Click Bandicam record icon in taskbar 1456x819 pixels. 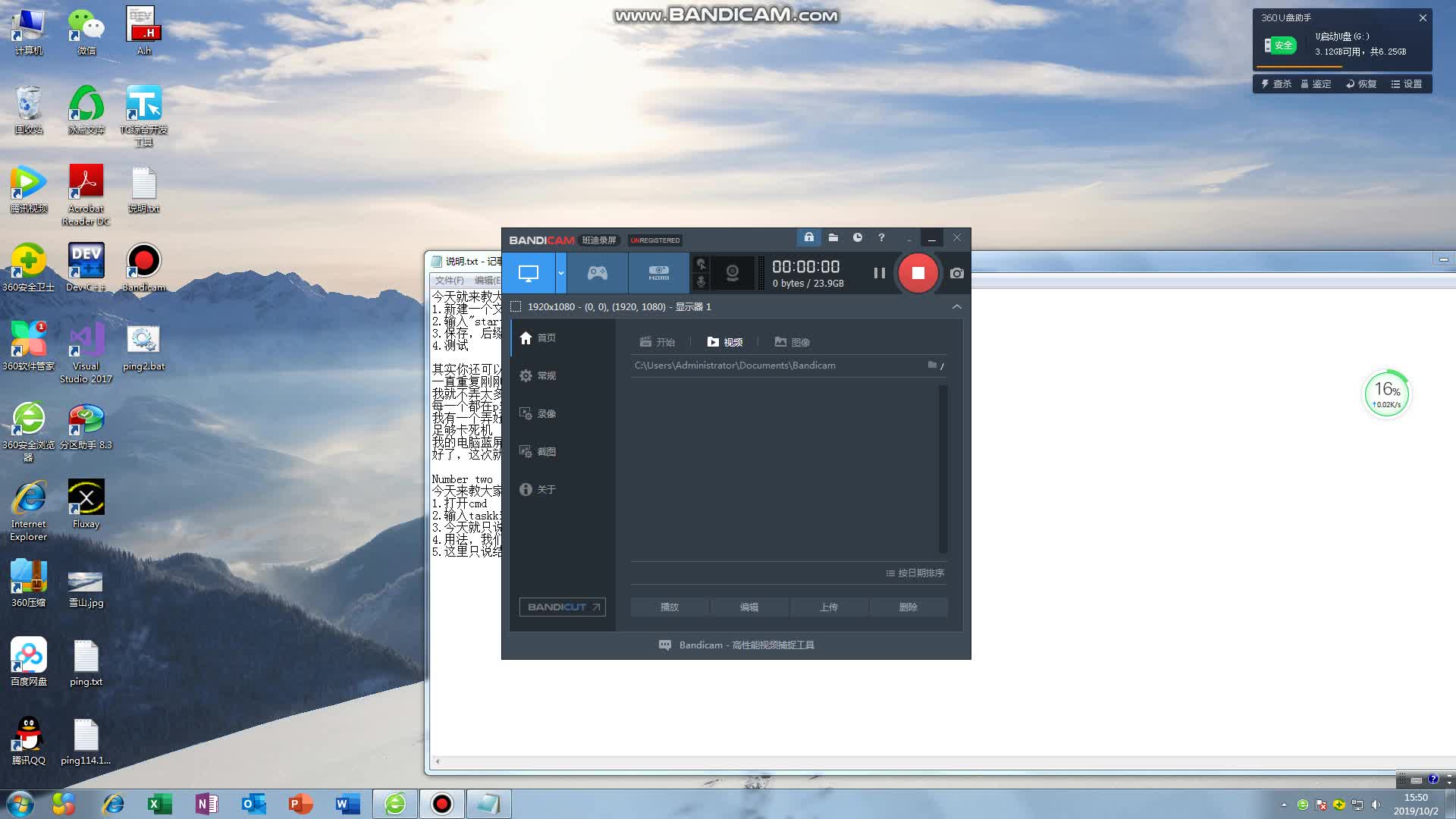441,804
